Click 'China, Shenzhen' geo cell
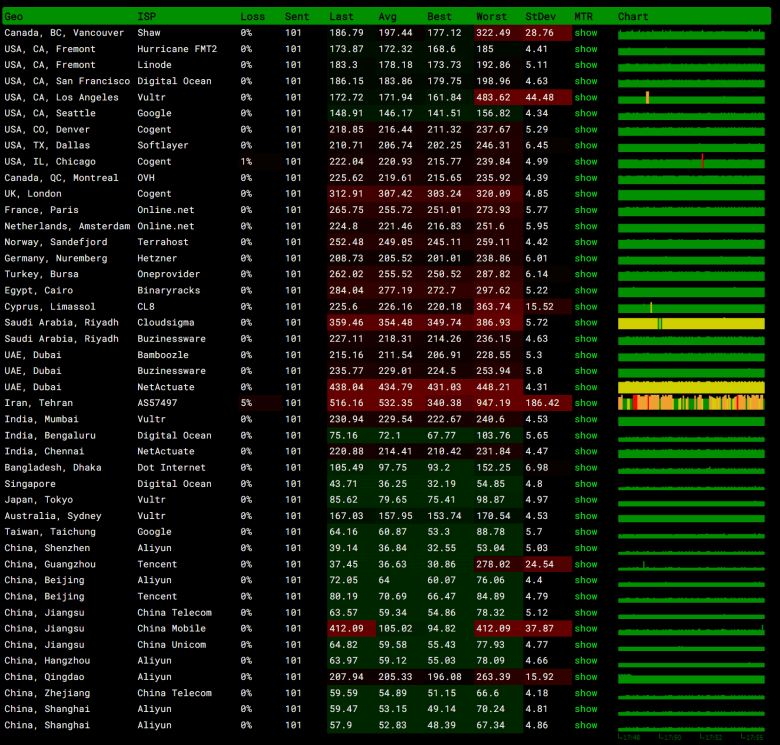The width and height of the screenshot is (780, 745). [x=47, y=548]
